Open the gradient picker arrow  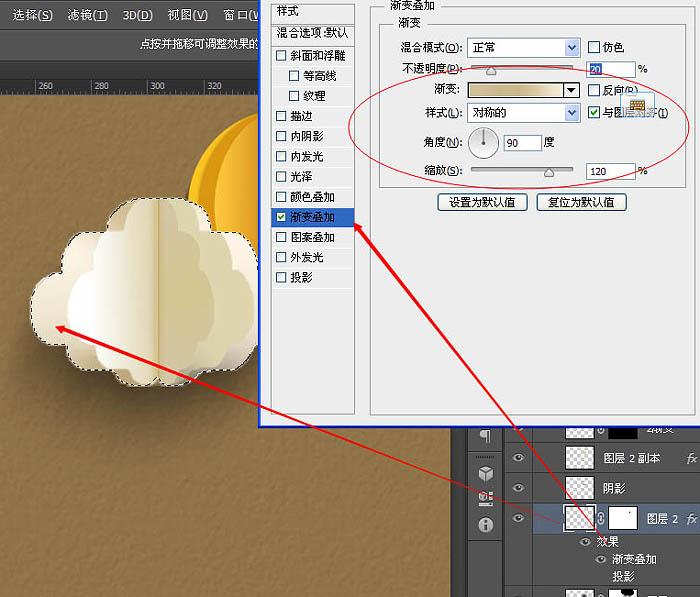pyautogui.click(x=571, y=90)
